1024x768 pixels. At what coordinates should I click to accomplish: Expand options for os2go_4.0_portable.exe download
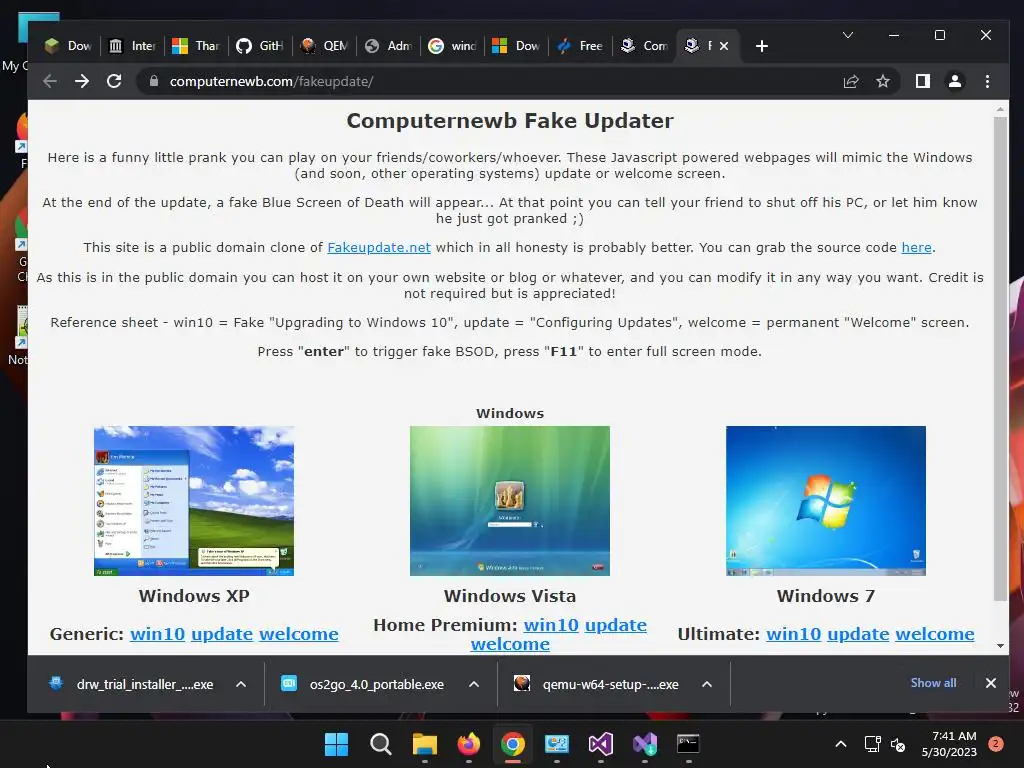tap(474, 684)
